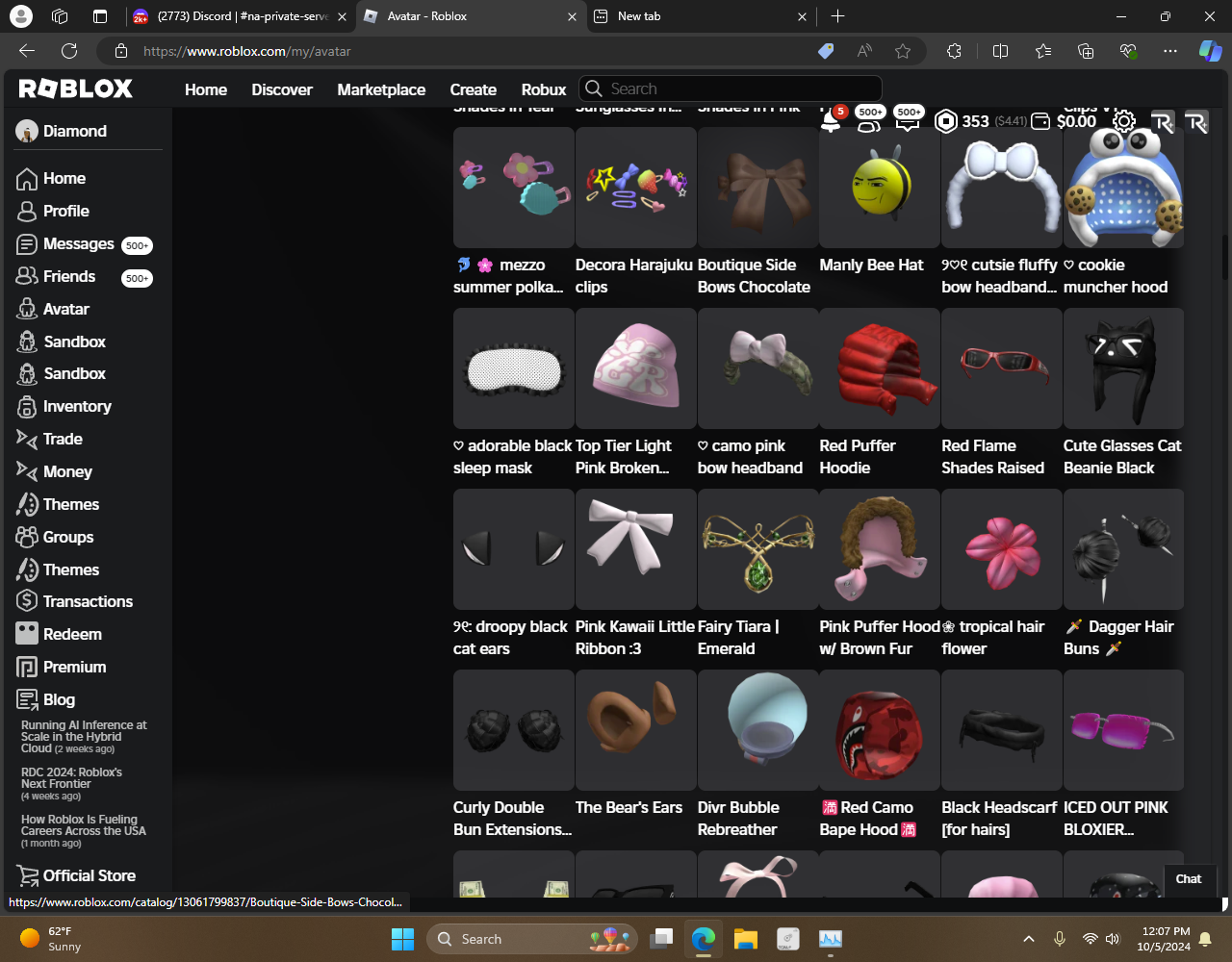This screenshot has height=962, width=1232.
Task: Open File Explorer from the taskbar
Action: (x=746, y=939)
